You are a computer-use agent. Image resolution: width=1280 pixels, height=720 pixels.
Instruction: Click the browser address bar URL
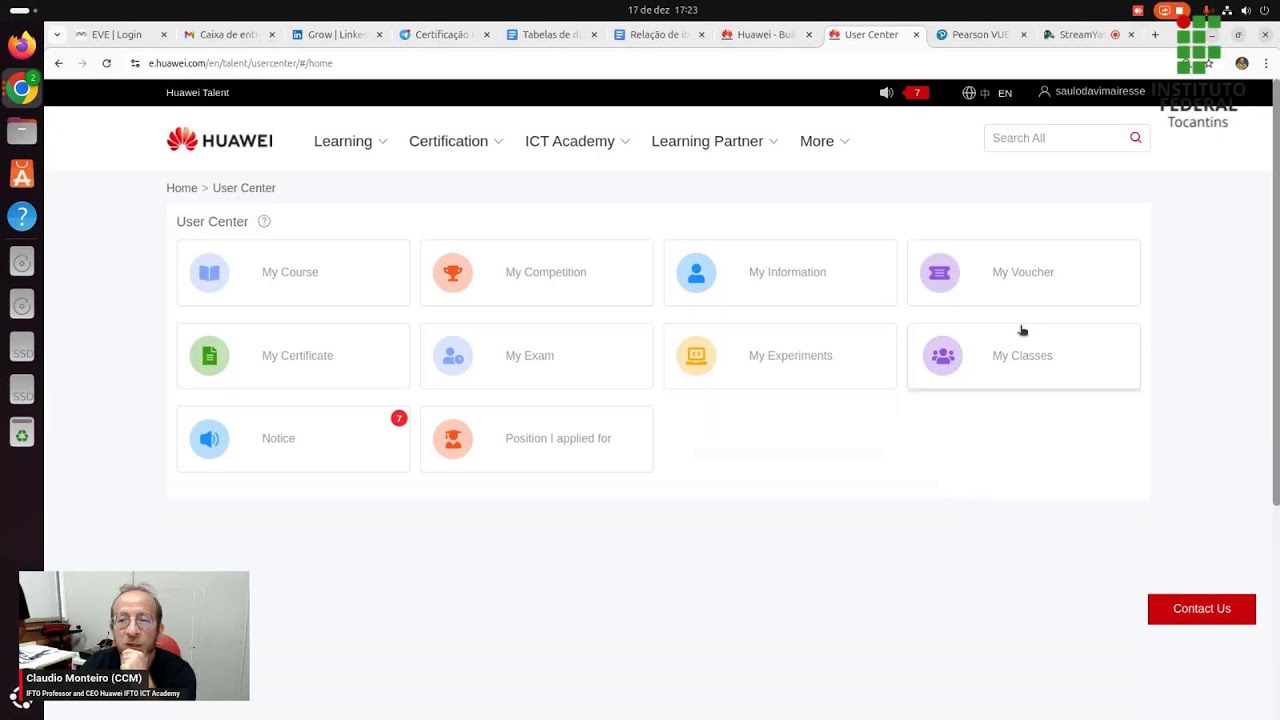tap(240, 63)
